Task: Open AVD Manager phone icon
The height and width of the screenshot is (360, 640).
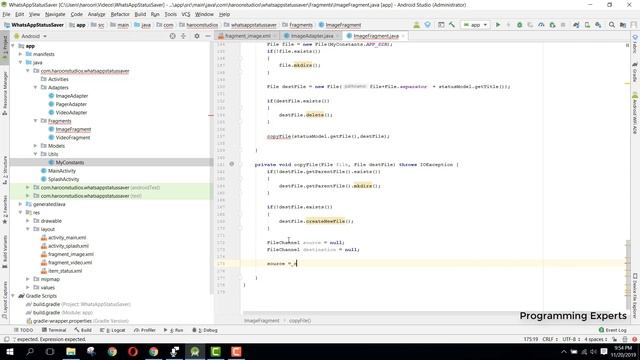Action: point(587,25)
